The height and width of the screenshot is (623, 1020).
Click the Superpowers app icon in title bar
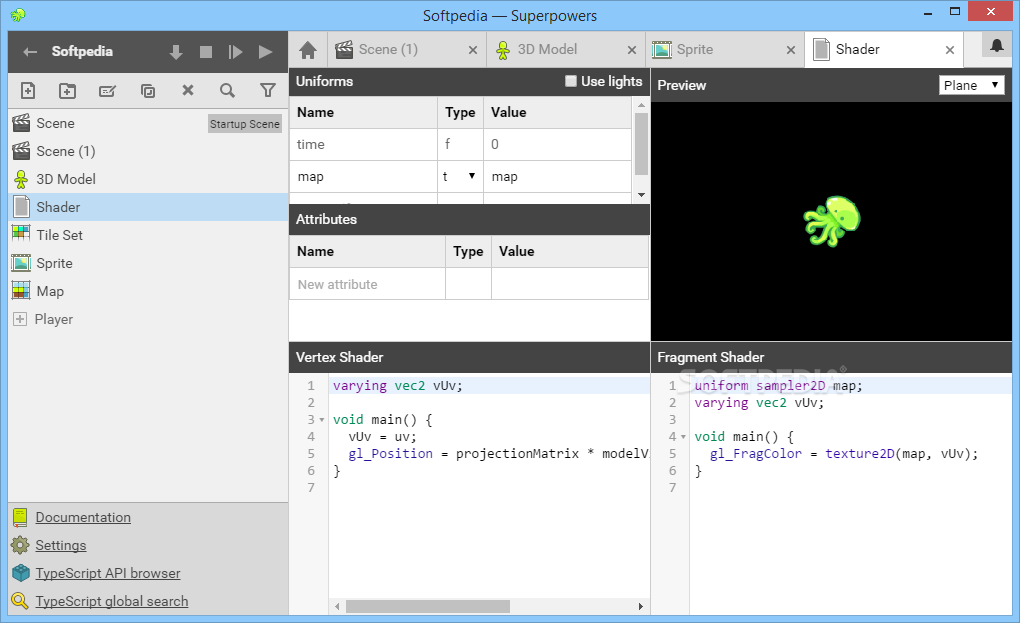point(18,14)
